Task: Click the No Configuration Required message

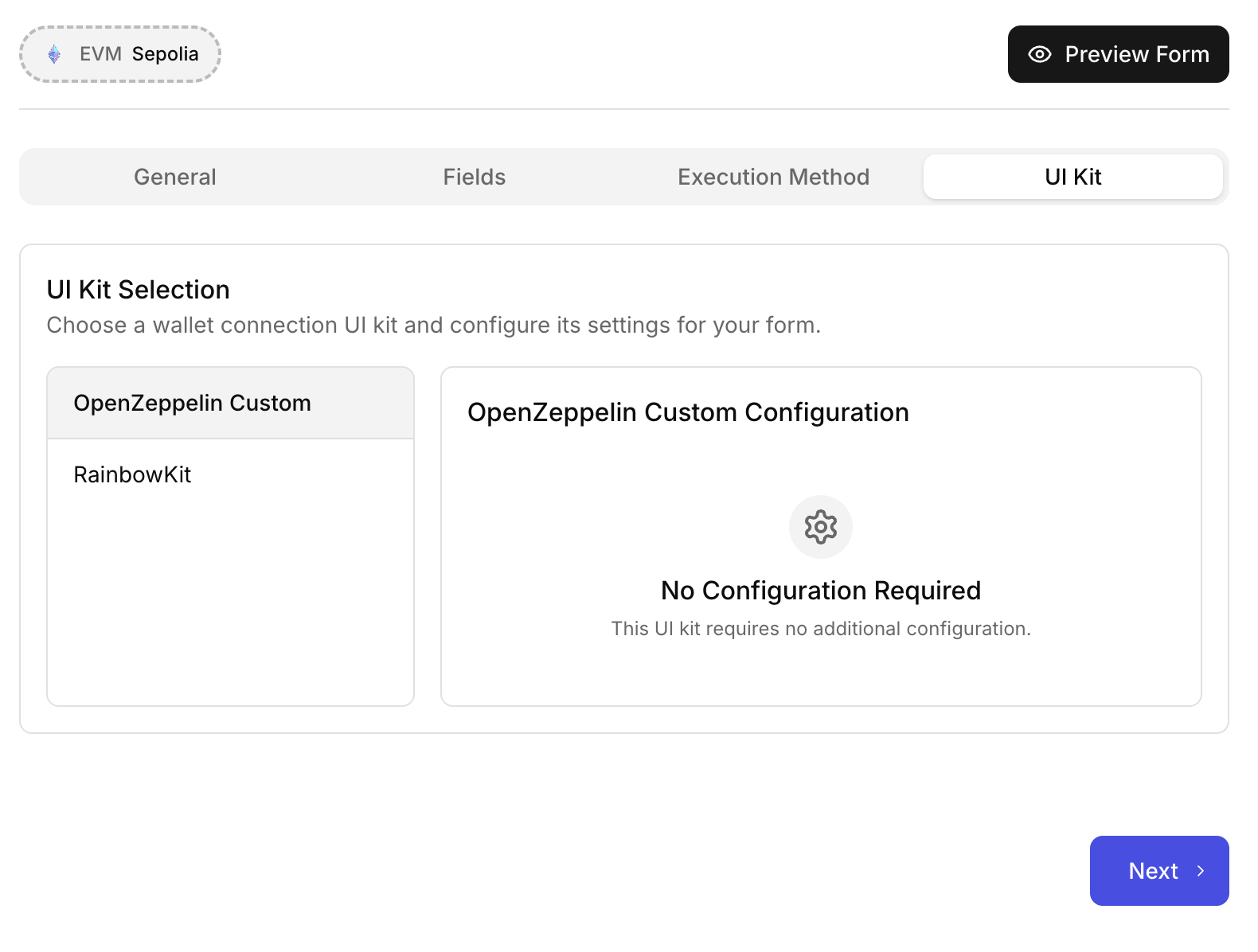Action: (x=820, y=591)
